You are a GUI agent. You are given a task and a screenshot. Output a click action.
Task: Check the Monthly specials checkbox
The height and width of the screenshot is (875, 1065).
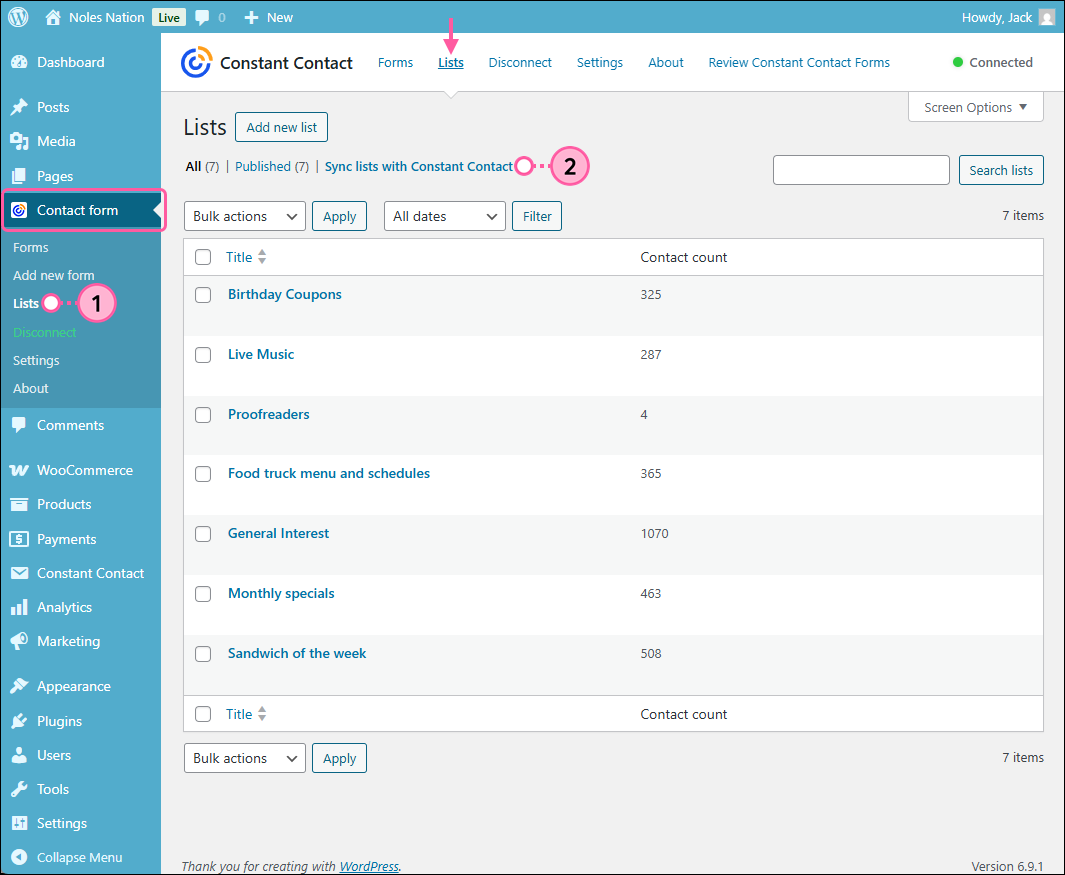pyautogui.click(x=203, y=594)
